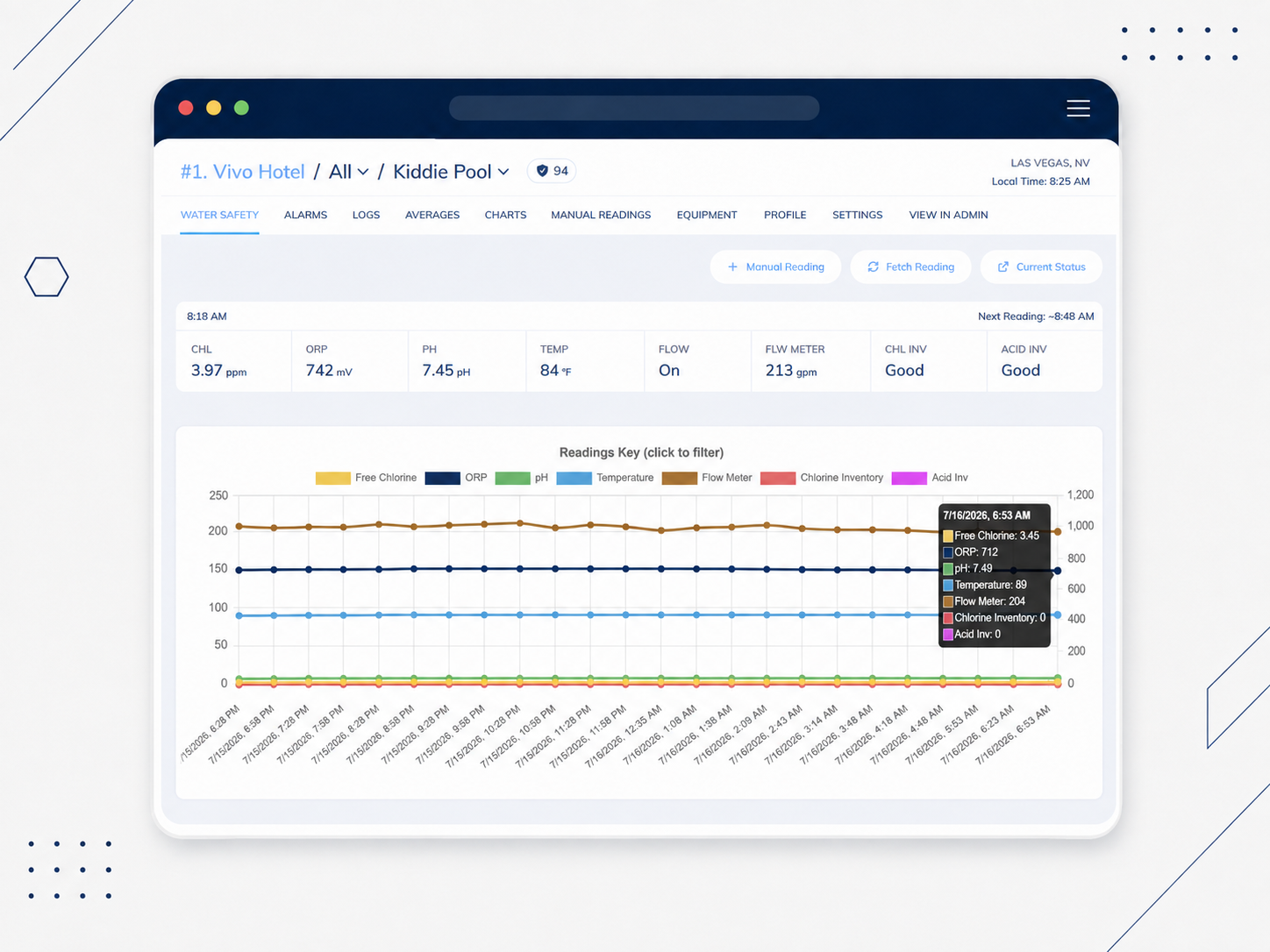The width and height of the screenshot is (1270, 952).
Task: Click the plus icon on Manual Reading
Action: coord(732,267)
